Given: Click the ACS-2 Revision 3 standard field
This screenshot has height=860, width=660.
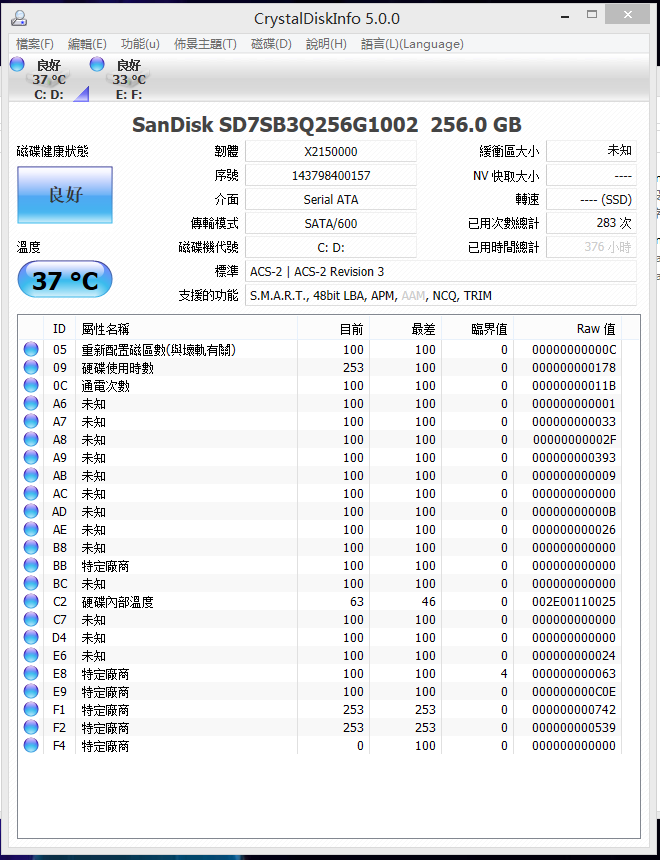Looking at the screenshot, I should pyautogui.click(x=441, y=271).
